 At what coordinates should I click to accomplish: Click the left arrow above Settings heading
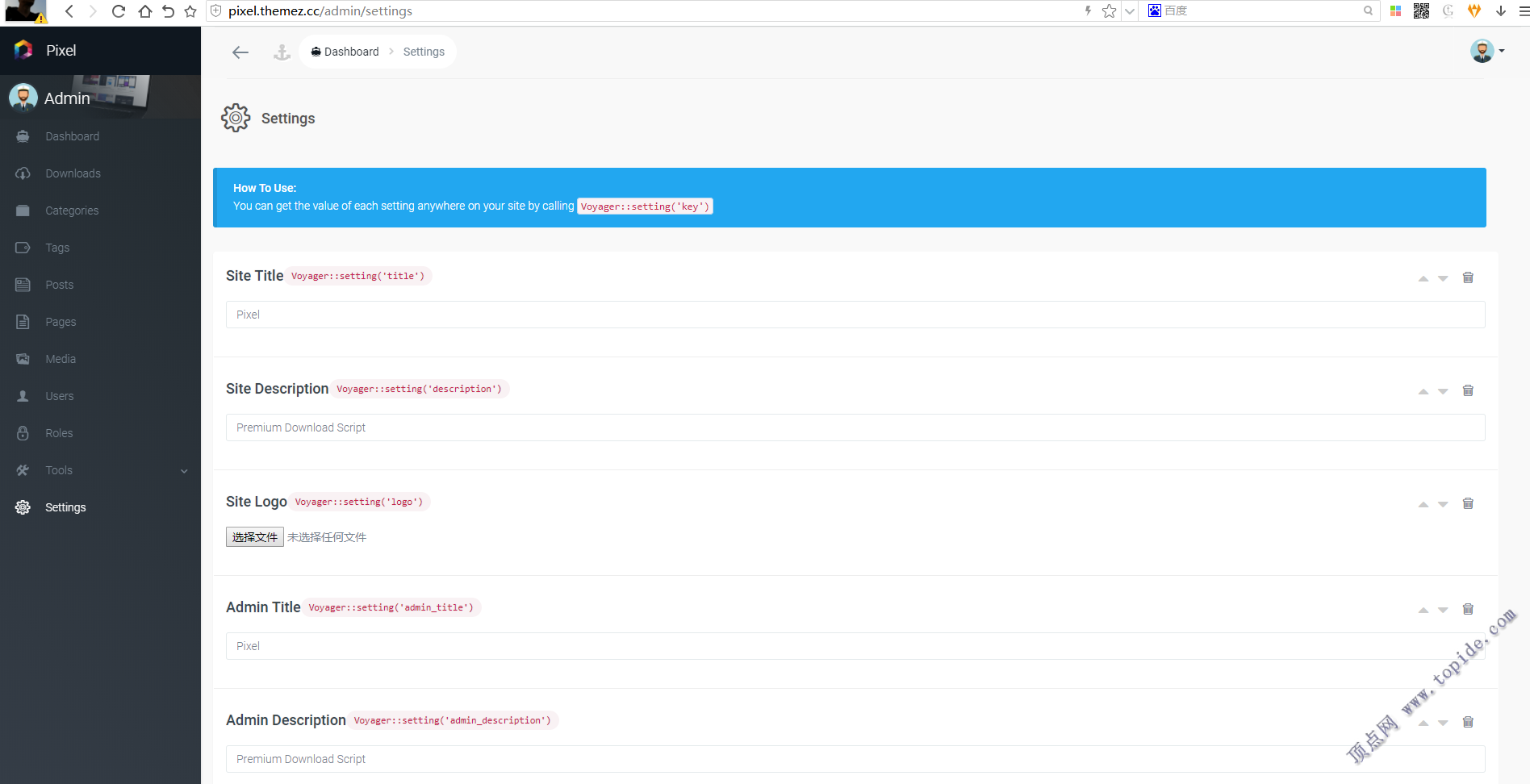pyautogui.click(x=240, y=52)
